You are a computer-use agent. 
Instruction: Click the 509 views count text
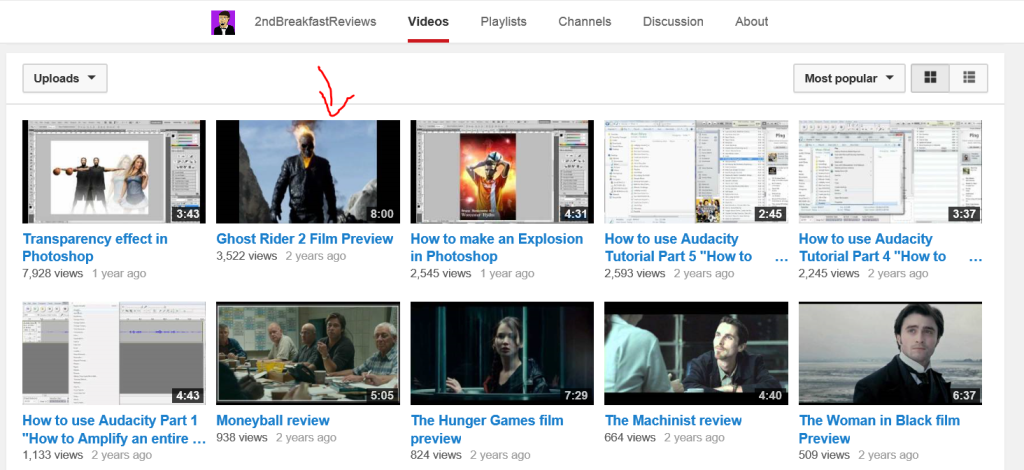coord(824,455)
